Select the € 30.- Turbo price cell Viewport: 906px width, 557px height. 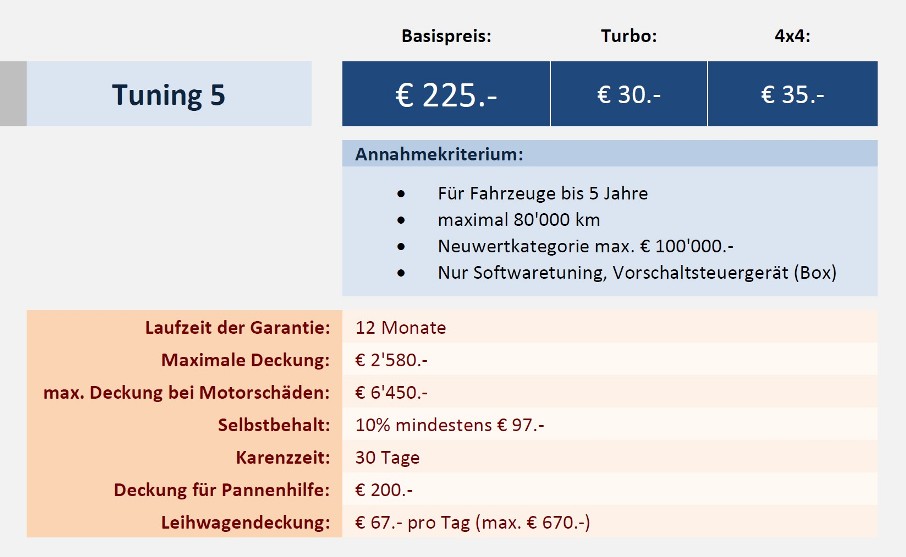(629, 94)
